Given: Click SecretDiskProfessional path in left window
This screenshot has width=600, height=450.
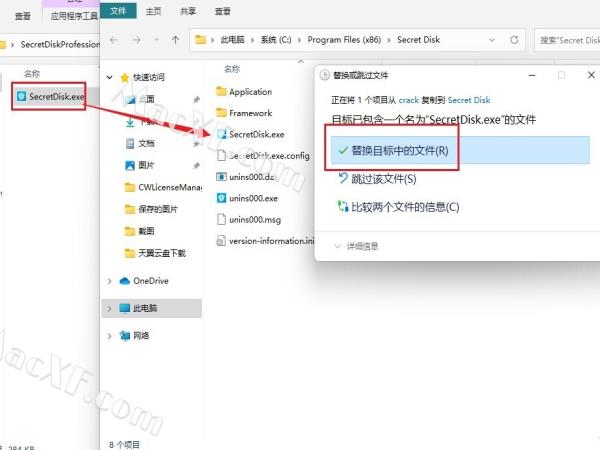Looking at the screenshot, I should click(x=60, y=44).
